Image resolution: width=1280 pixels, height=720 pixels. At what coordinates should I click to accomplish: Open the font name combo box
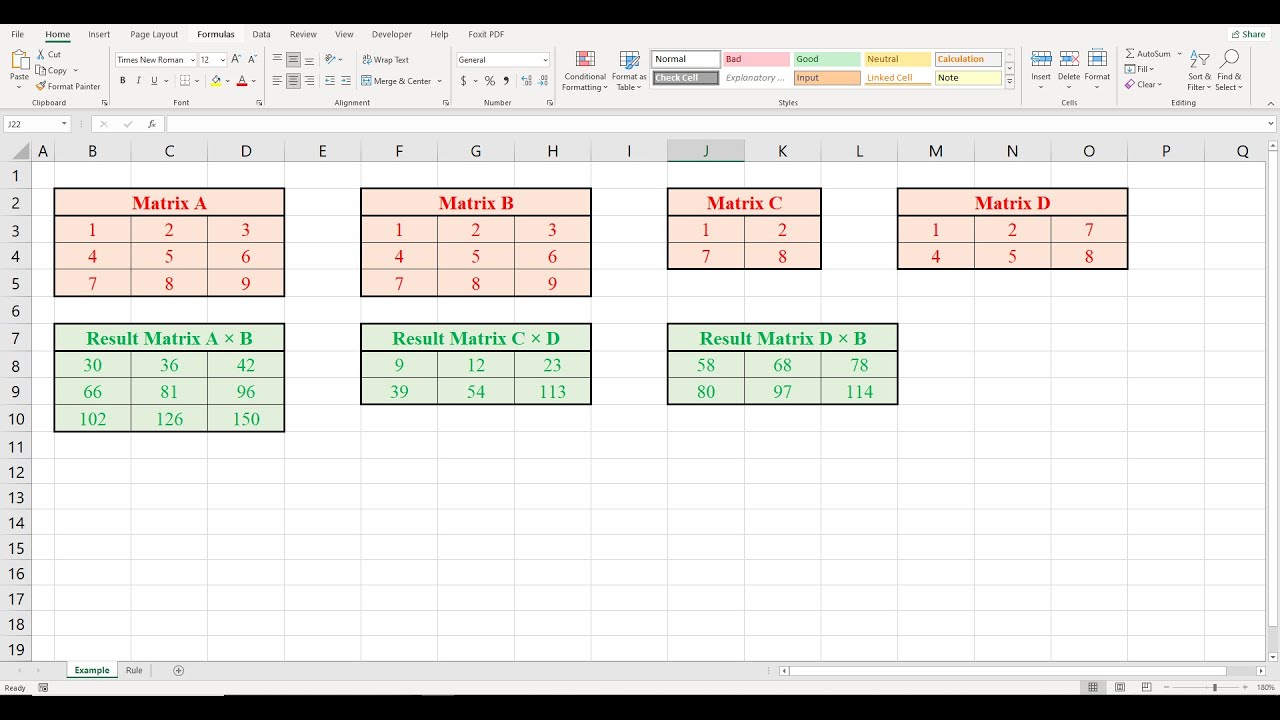(x=155, y=60)
